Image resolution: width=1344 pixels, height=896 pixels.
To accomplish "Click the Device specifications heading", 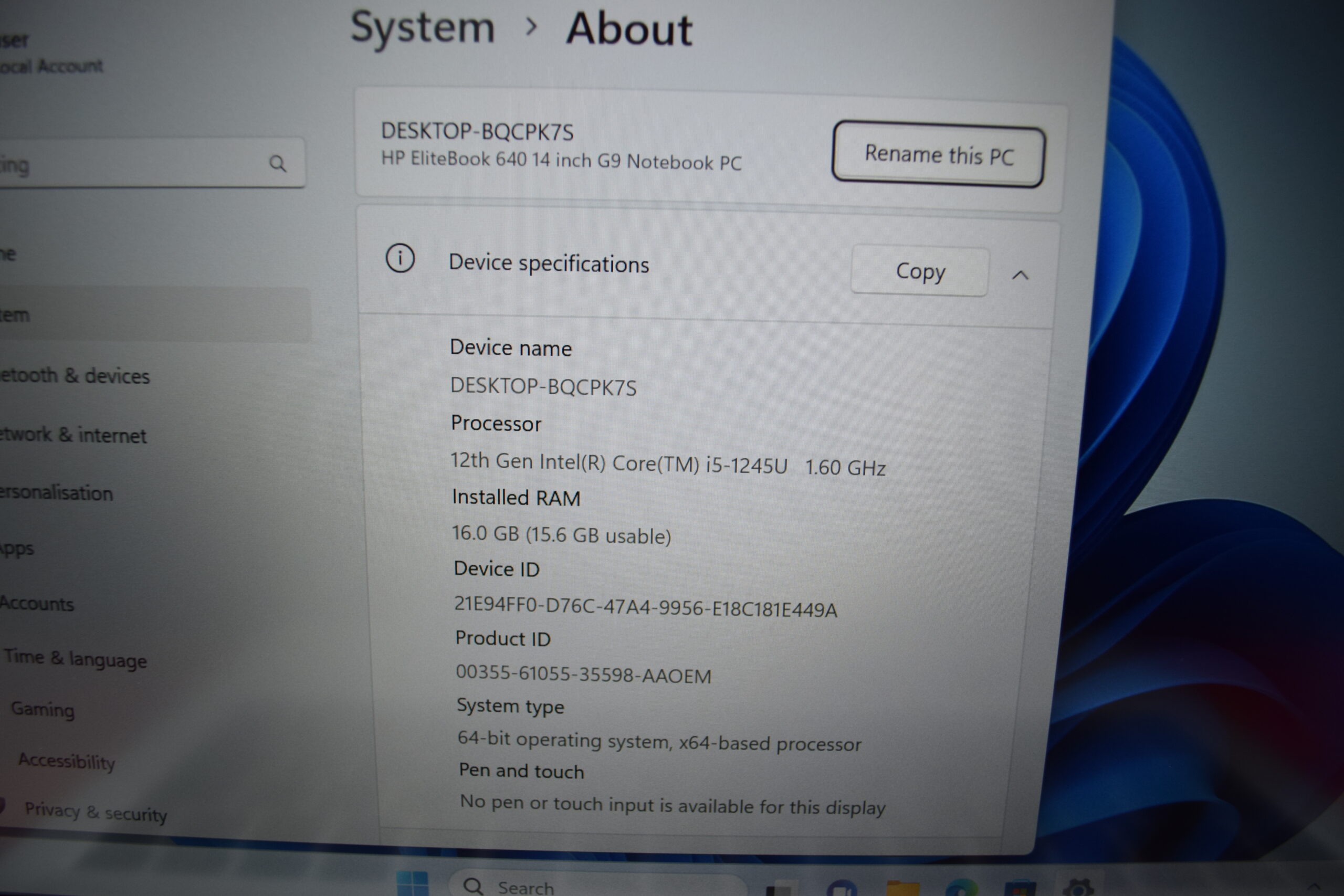I will (x=549, y=263).
